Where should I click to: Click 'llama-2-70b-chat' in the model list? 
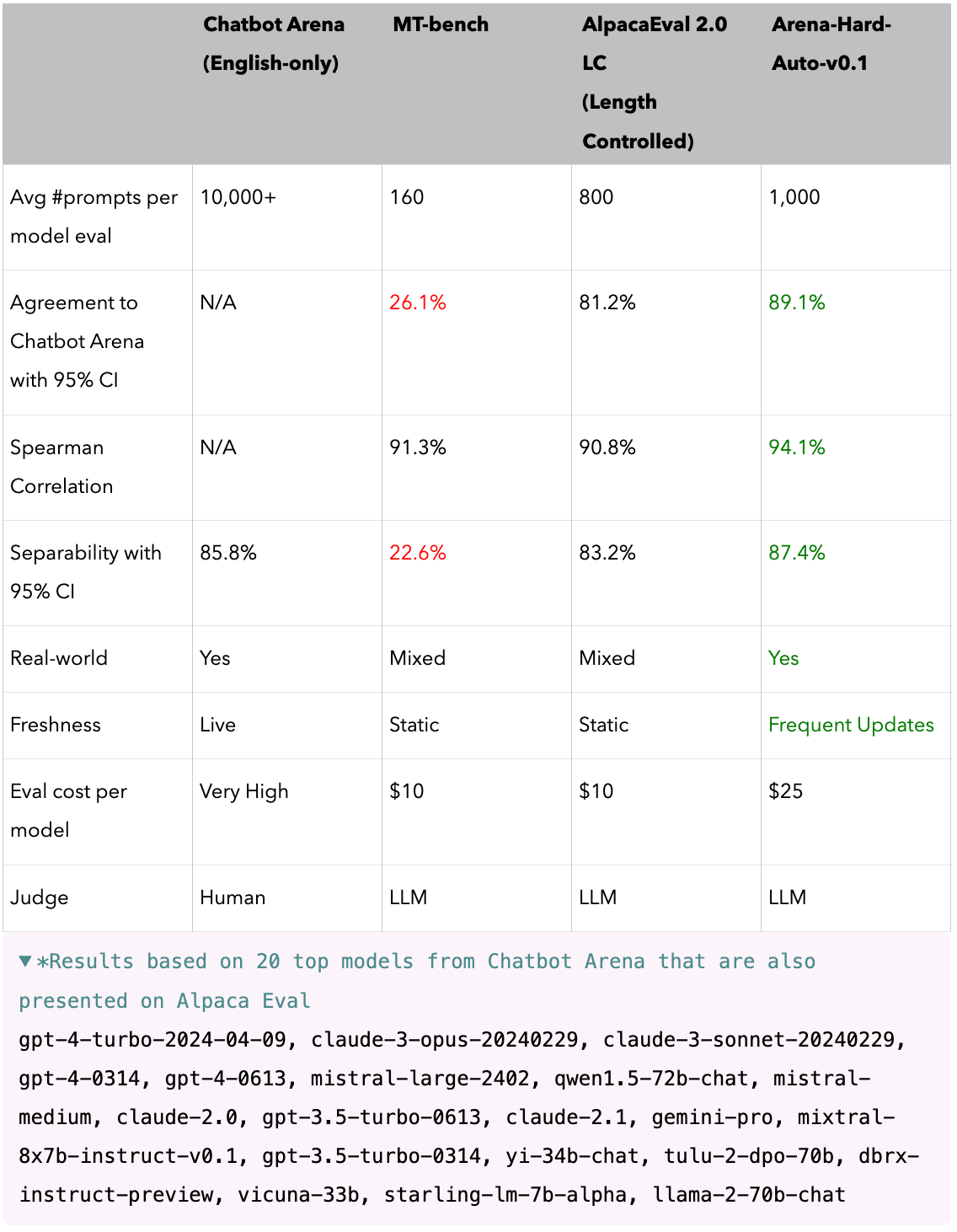(x=749, y=1195)
